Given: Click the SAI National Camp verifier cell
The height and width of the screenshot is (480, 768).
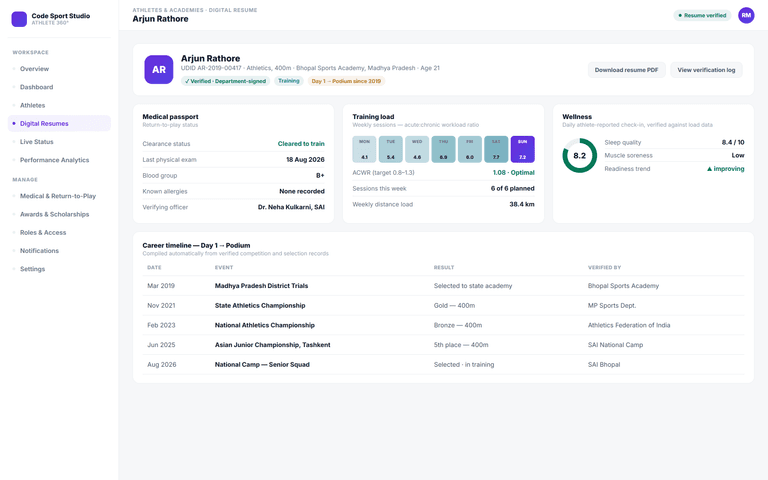Looking at the screenshot, I should [615, 345].
